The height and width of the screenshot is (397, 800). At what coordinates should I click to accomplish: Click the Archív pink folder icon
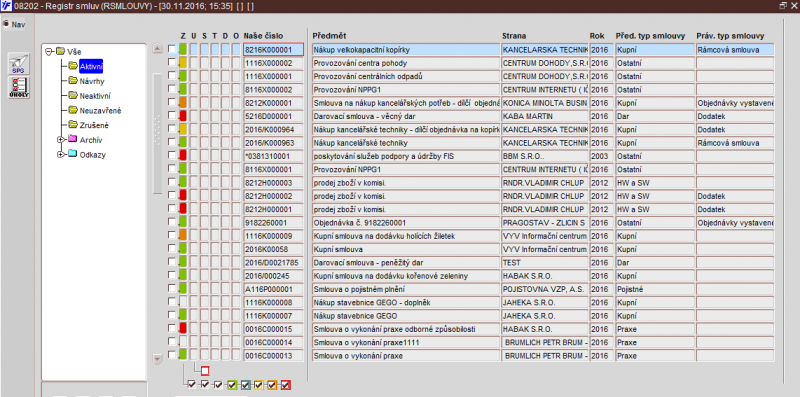(72, 139)
